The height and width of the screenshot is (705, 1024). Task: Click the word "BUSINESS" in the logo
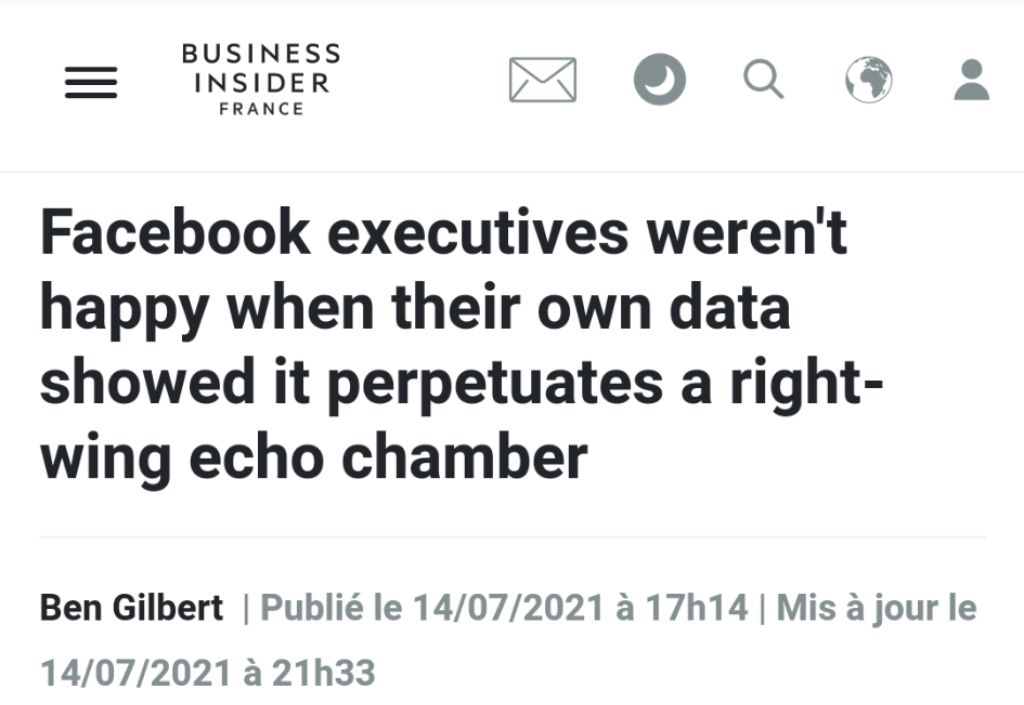(261, 54)
